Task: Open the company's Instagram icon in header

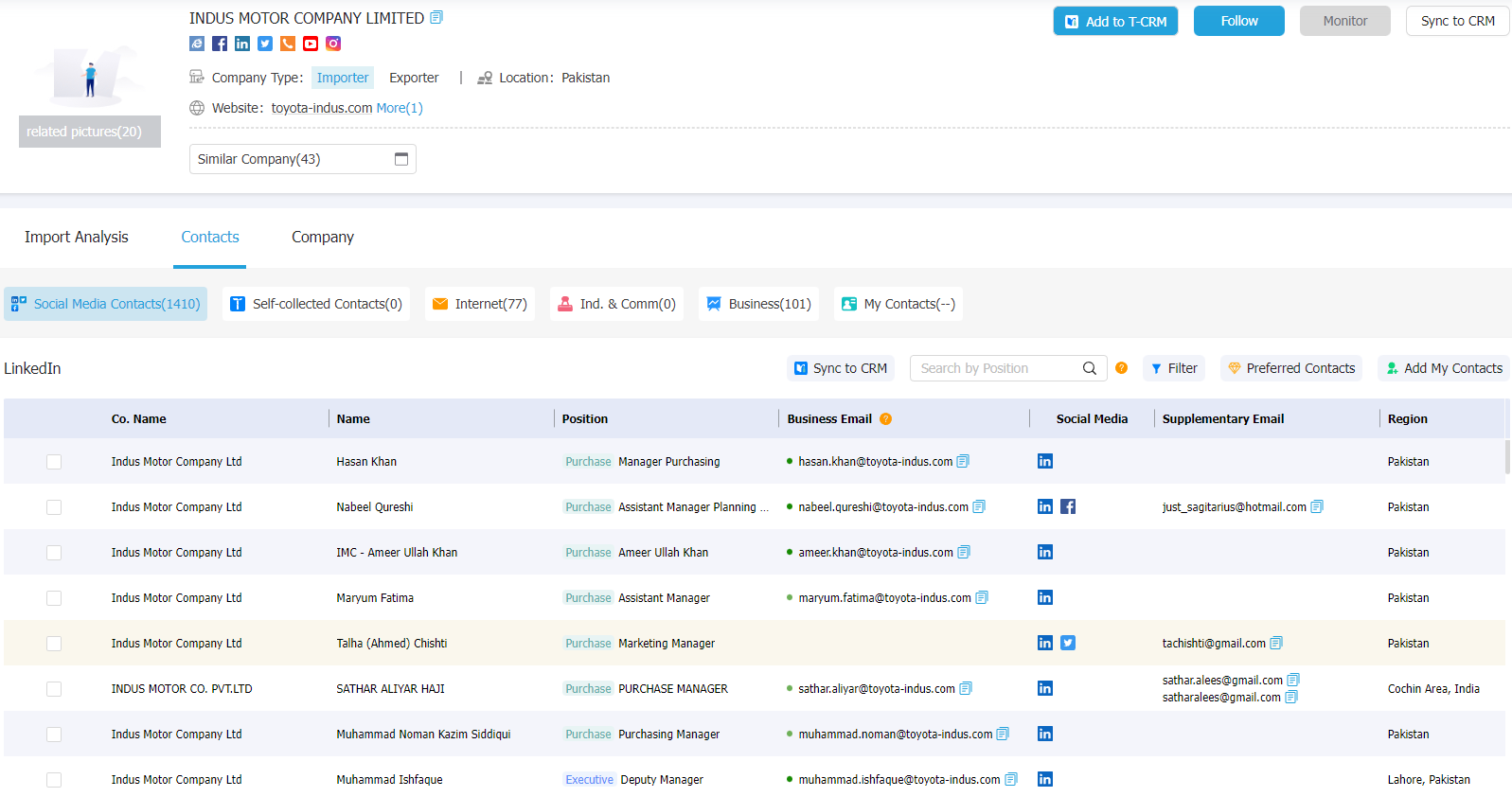Action: [333, 44]
